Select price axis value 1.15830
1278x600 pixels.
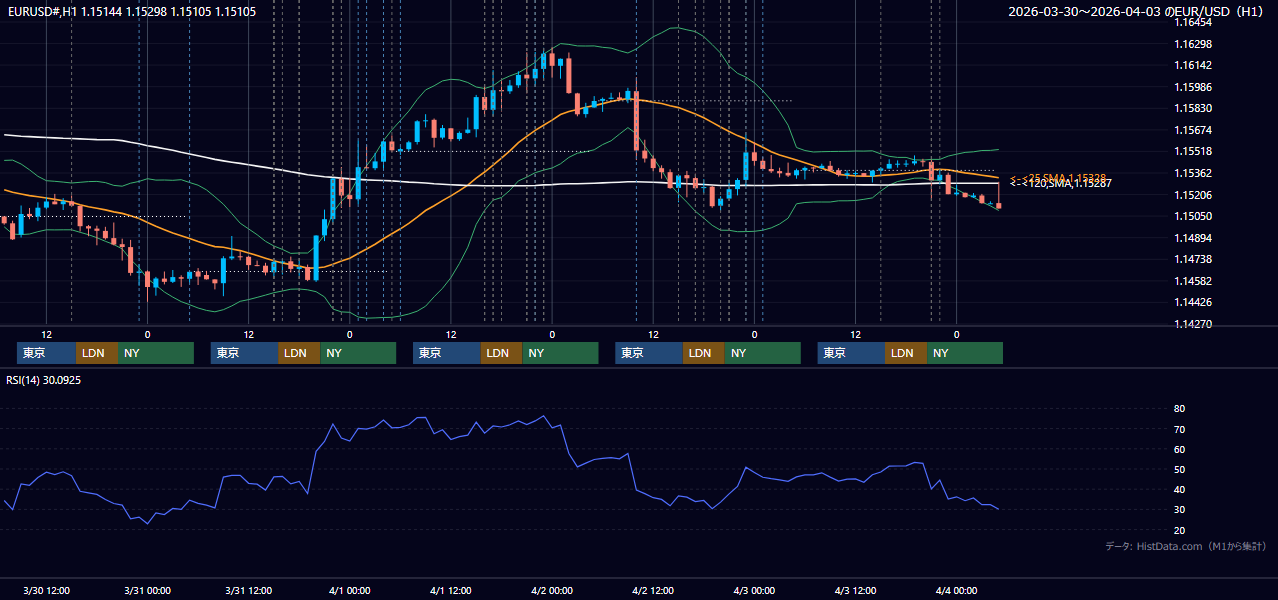[x=1193, y=108]
